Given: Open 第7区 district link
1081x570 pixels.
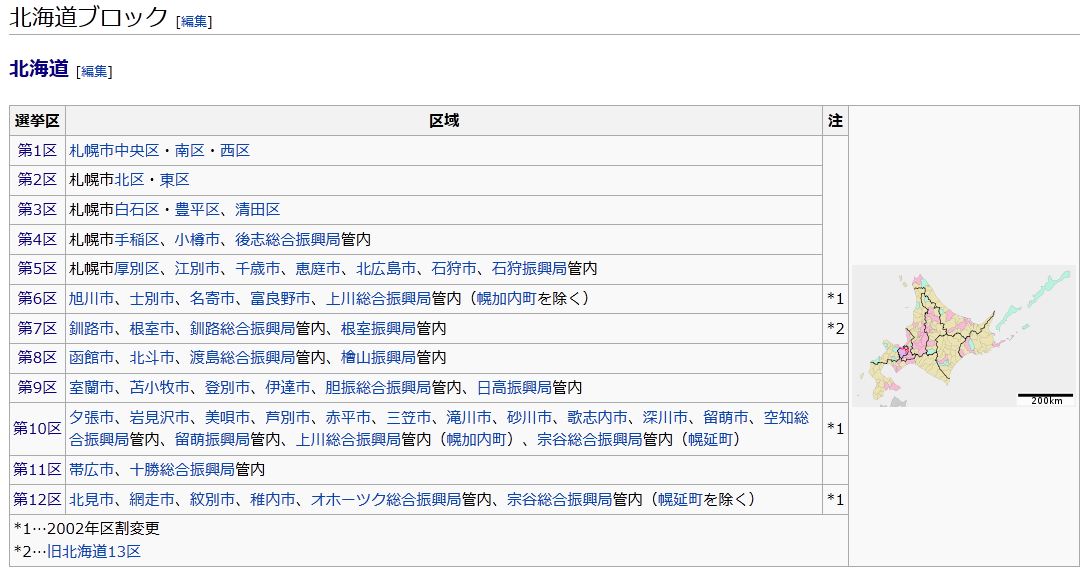Looking at the screenshot, I should 37,328.
